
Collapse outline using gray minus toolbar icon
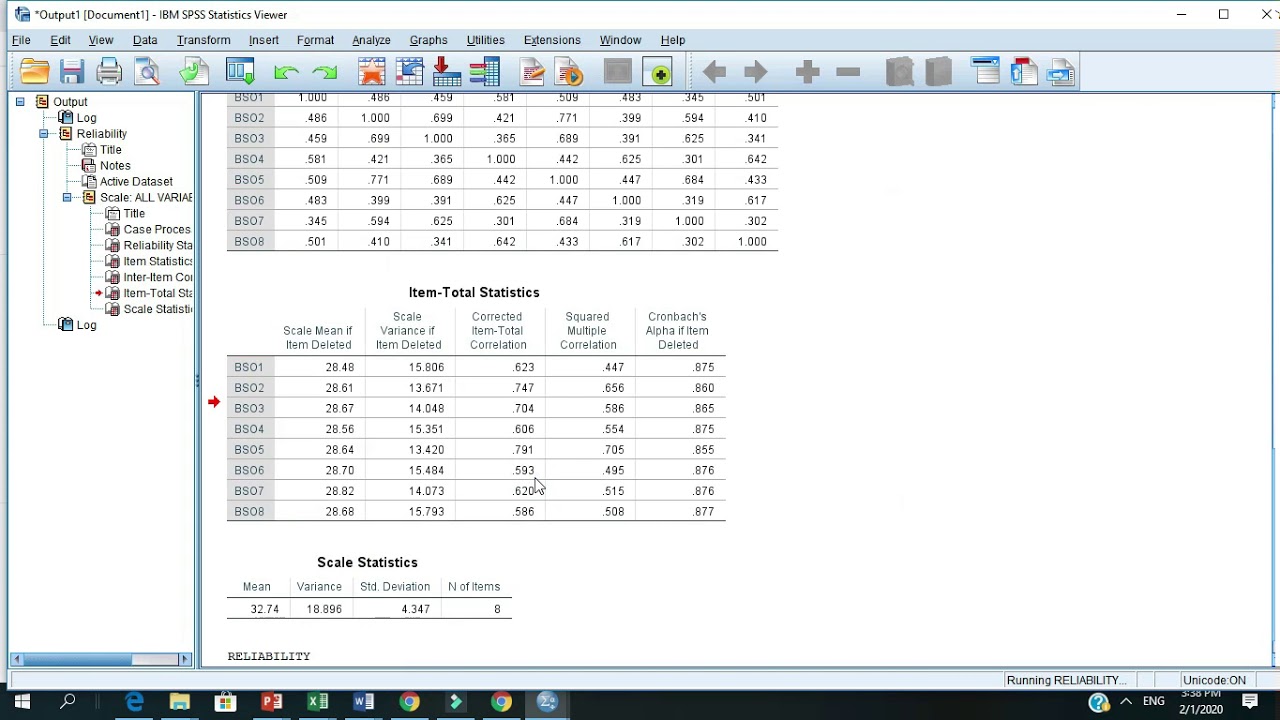coord(847,72)
